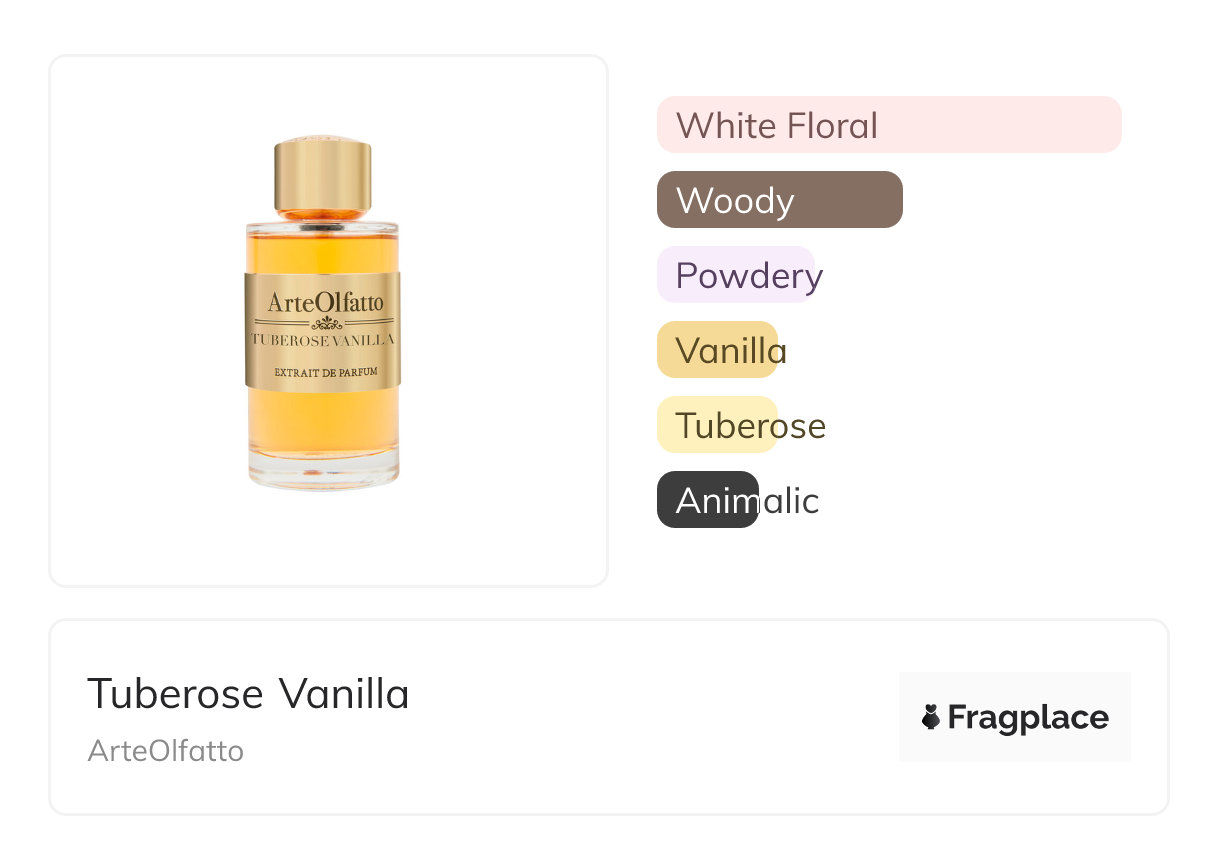The width and height of the screenshot is (1218, 864).
Task: Select the brown Woody accord bar
Action: [779, 200]
